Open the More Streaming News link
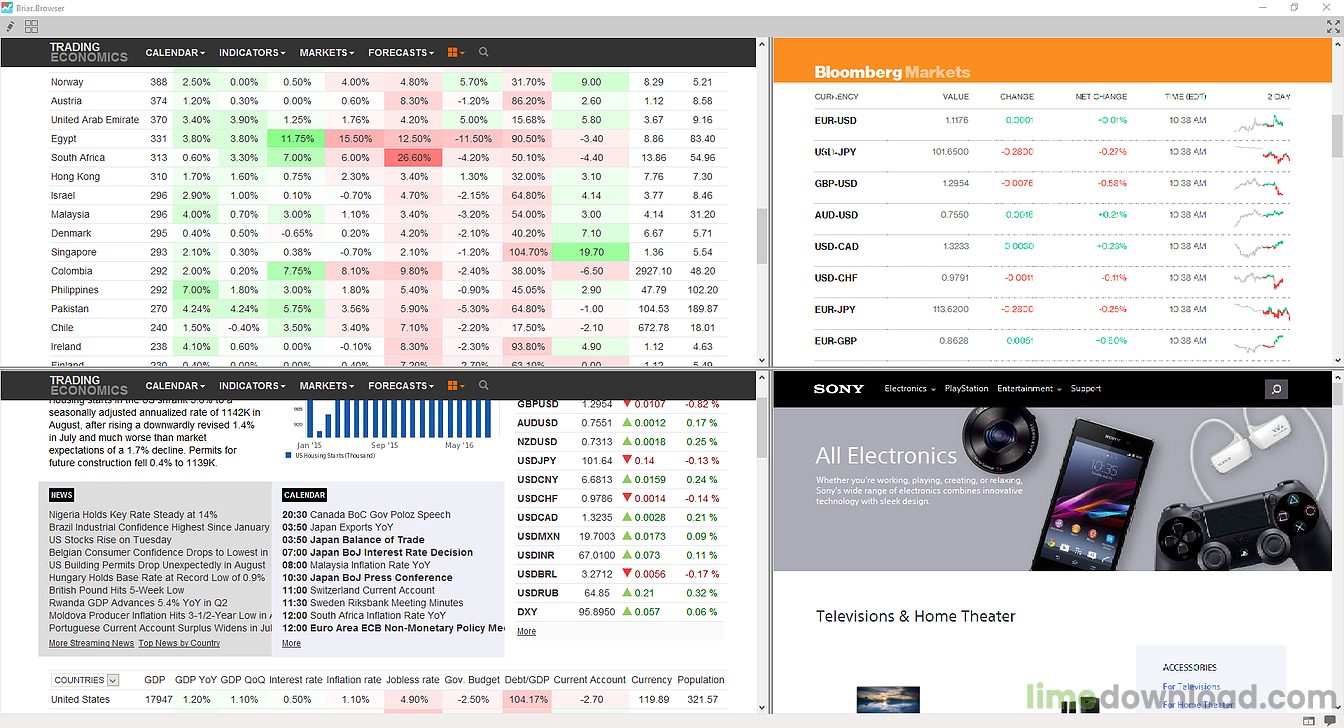Screen dimensions: 1344x728 [91, 643]
